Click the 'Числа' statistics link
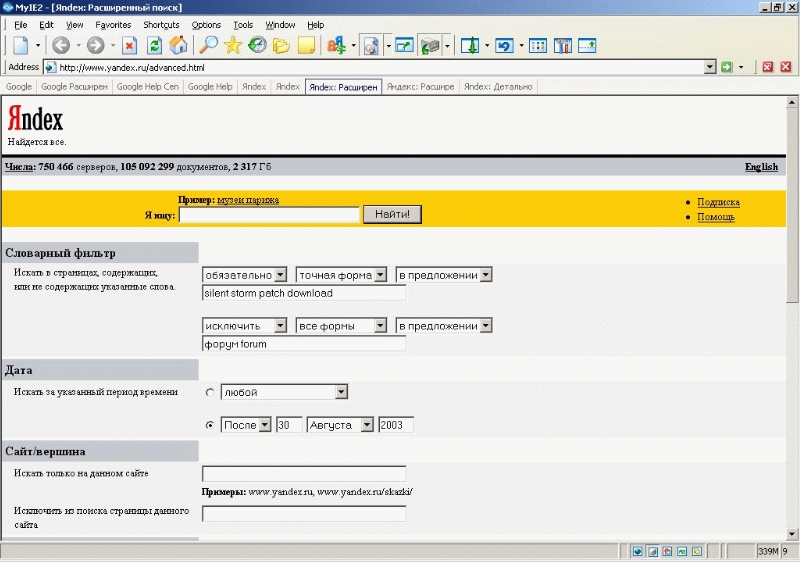The width and height of the screenshot is (800, 562). click(19, 167)
